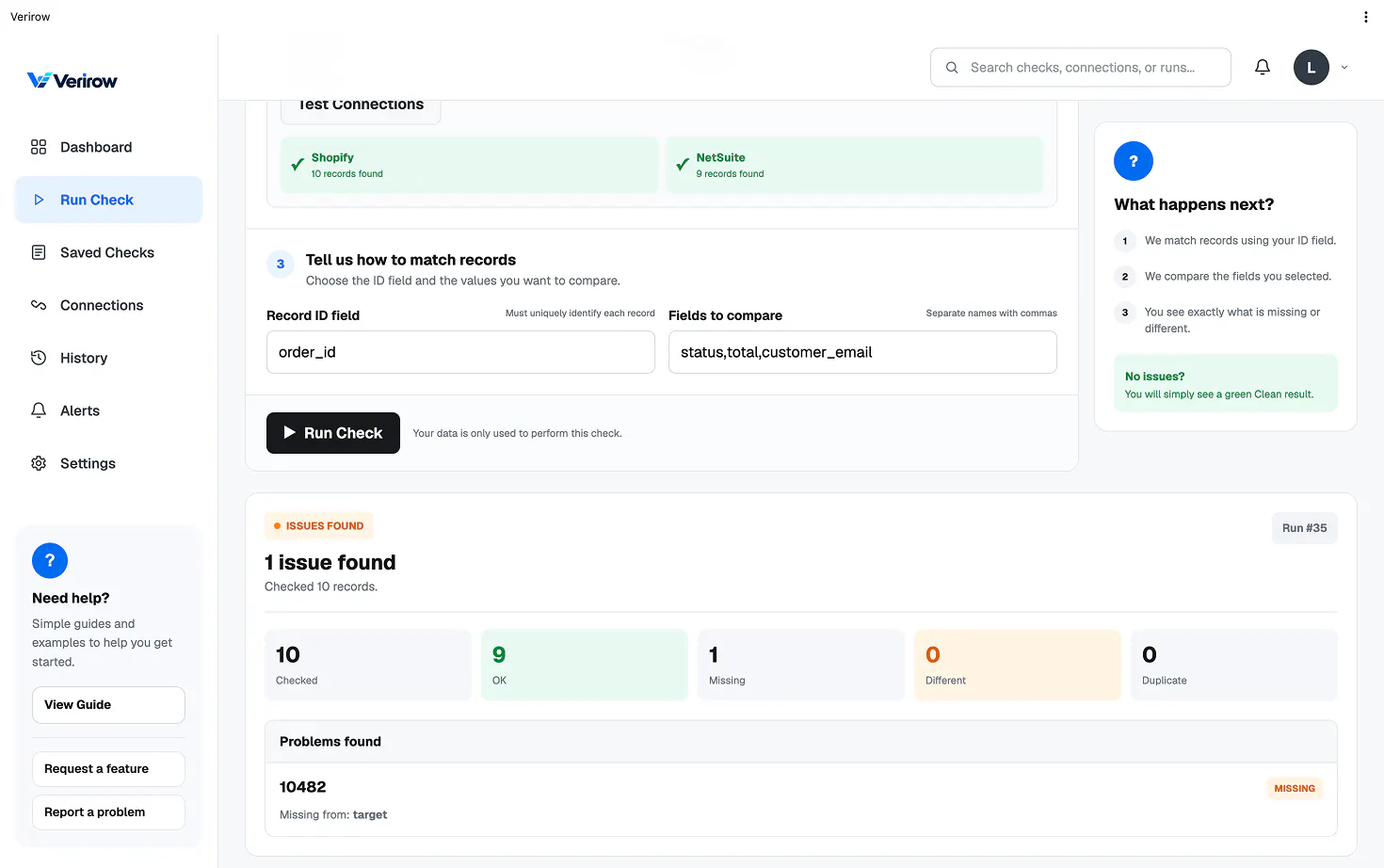Image resolution: width=1384 pixels, height=868 pixels.
Task: Click the Test Connections button
Action: pos(361,111)
